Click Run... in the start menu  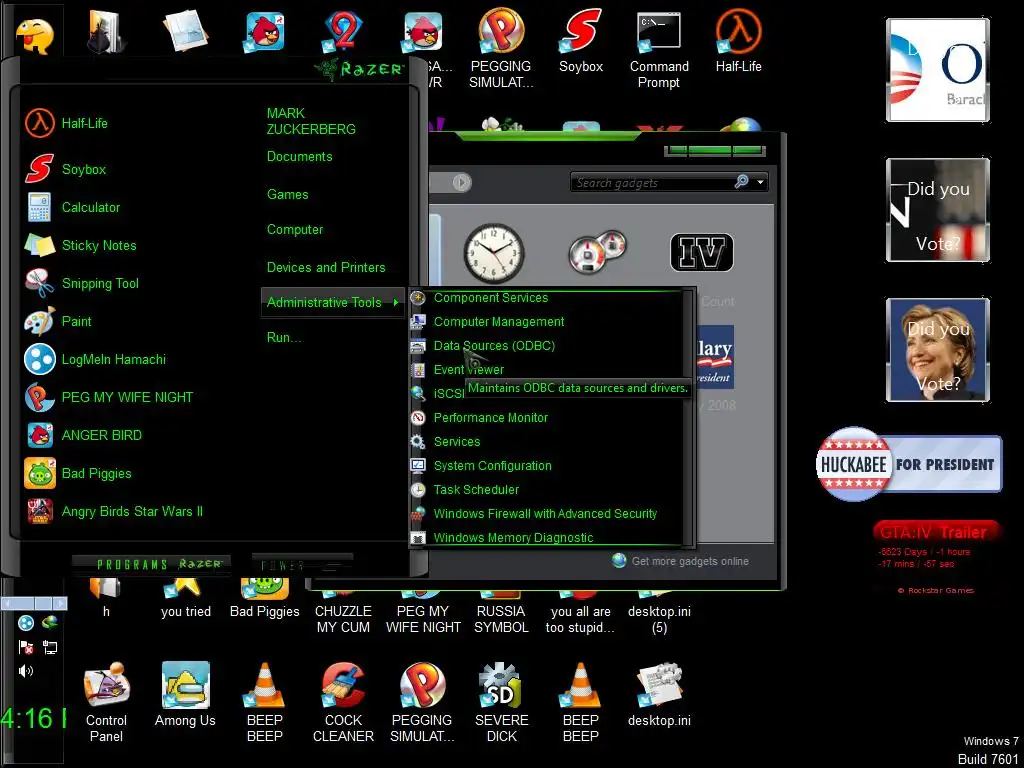click(283, 338)
